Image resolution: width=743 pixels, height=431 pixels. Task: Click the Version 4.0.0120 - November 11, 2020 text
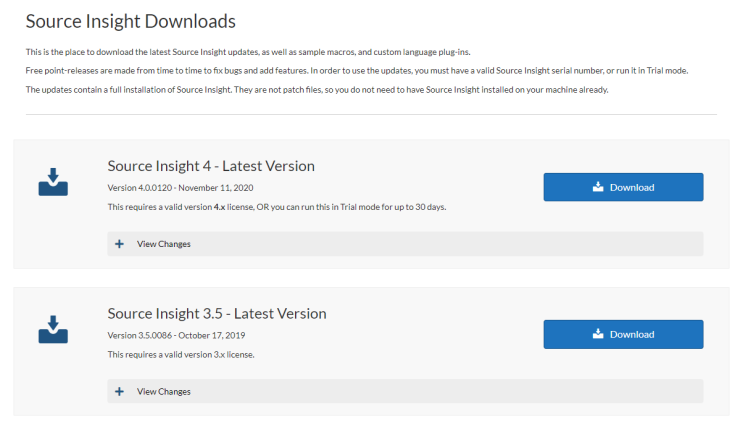pos(180,188)
